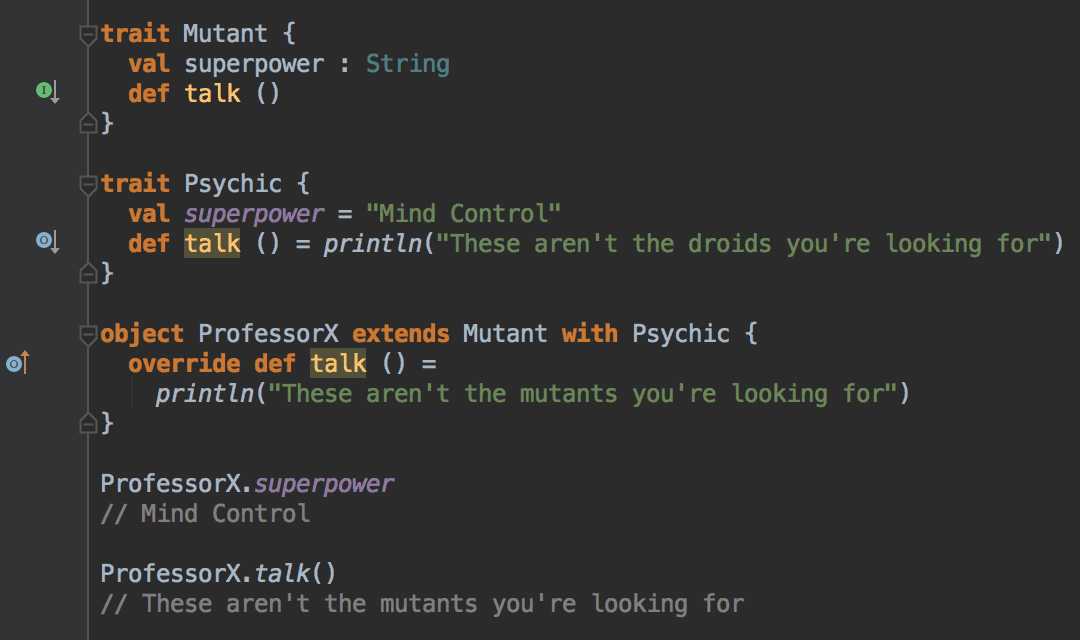Click the closing fold marker of trait Psychic

(88, 273)
